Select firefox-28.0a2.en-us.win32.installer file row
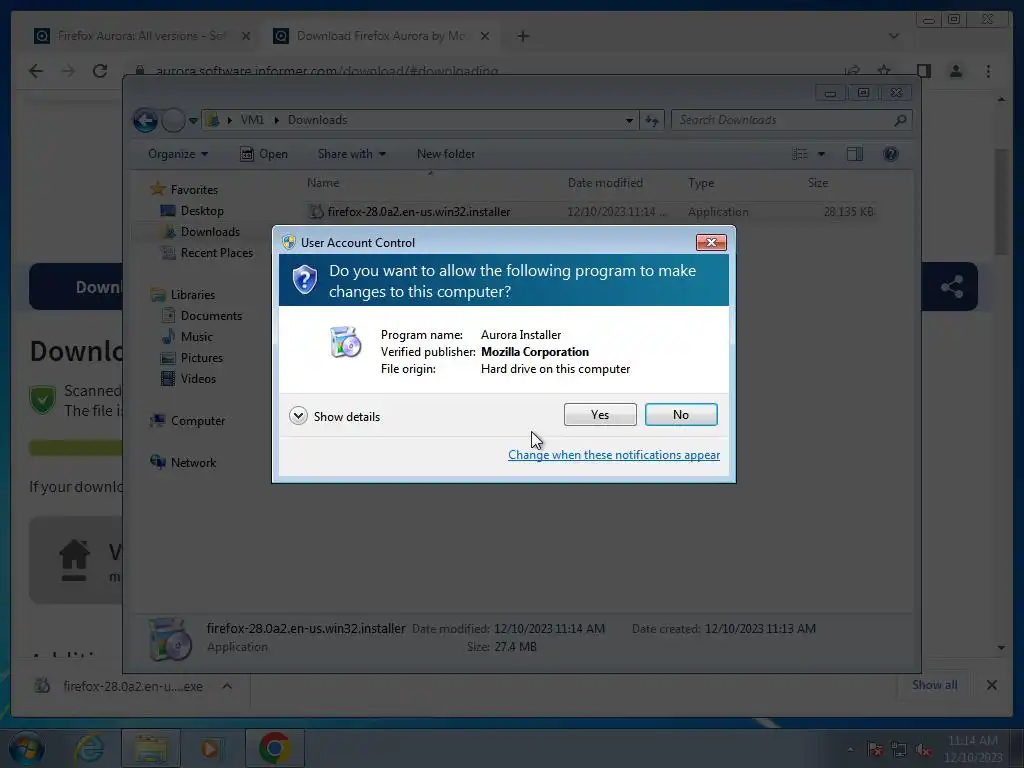This screenshot has width=1024, height=768. 590,212
